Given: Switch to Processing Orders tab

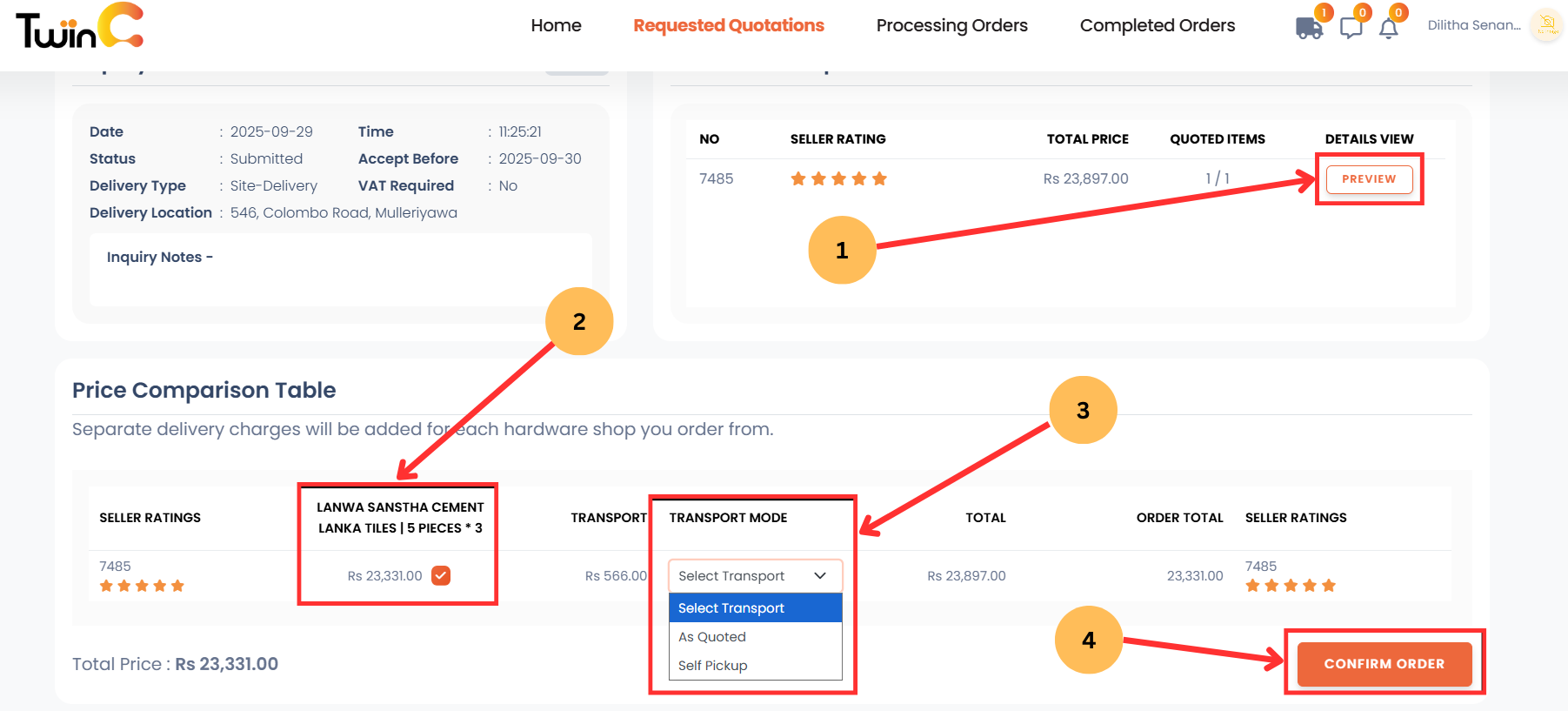Looking at the screenshot, I should pyautogui.click(x=951, y=25).
